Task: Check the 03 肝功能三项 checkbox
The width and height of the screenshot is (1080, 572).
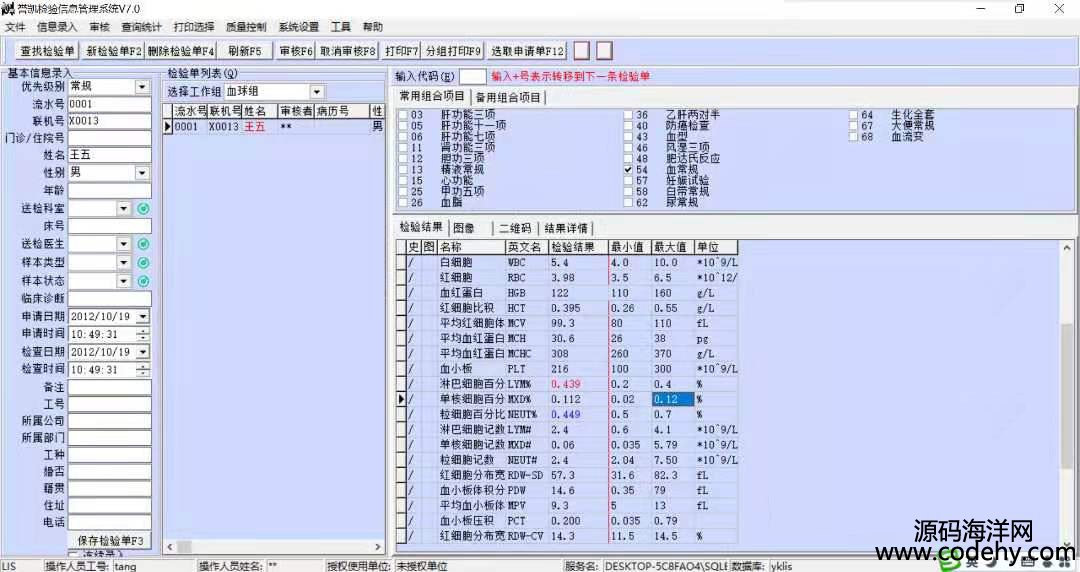Action: click(x=402, y=115)
